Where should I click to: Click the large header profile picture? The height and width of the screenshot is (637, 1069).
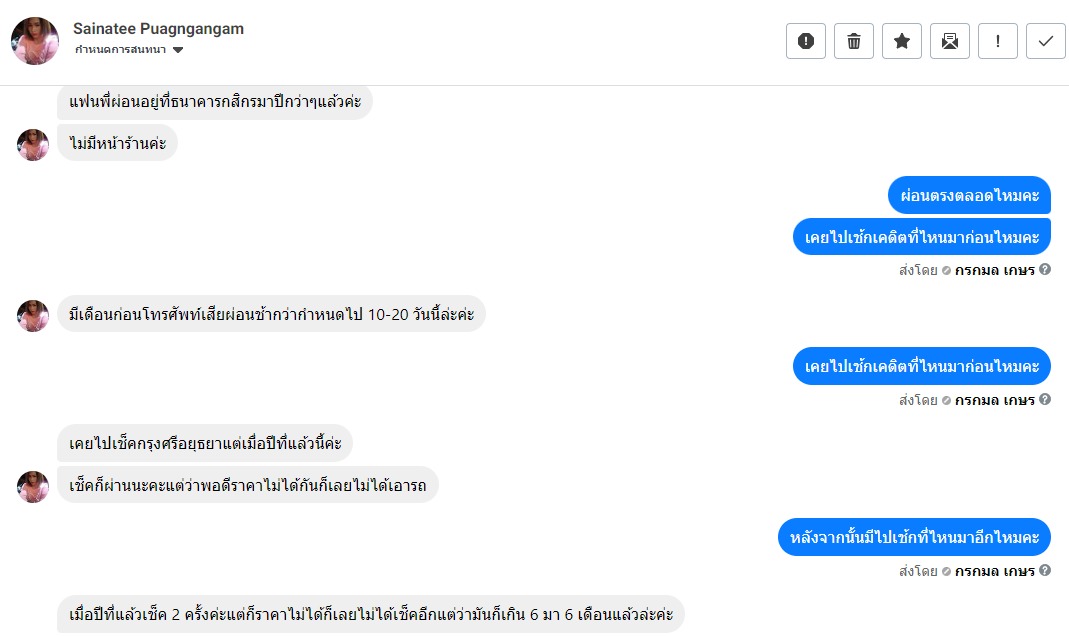pos(35,41)
